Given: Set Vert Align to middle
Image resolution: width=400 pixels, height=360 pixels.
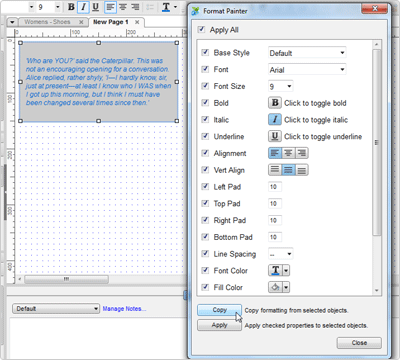Looking at the screenshot, I should [288, 170].
